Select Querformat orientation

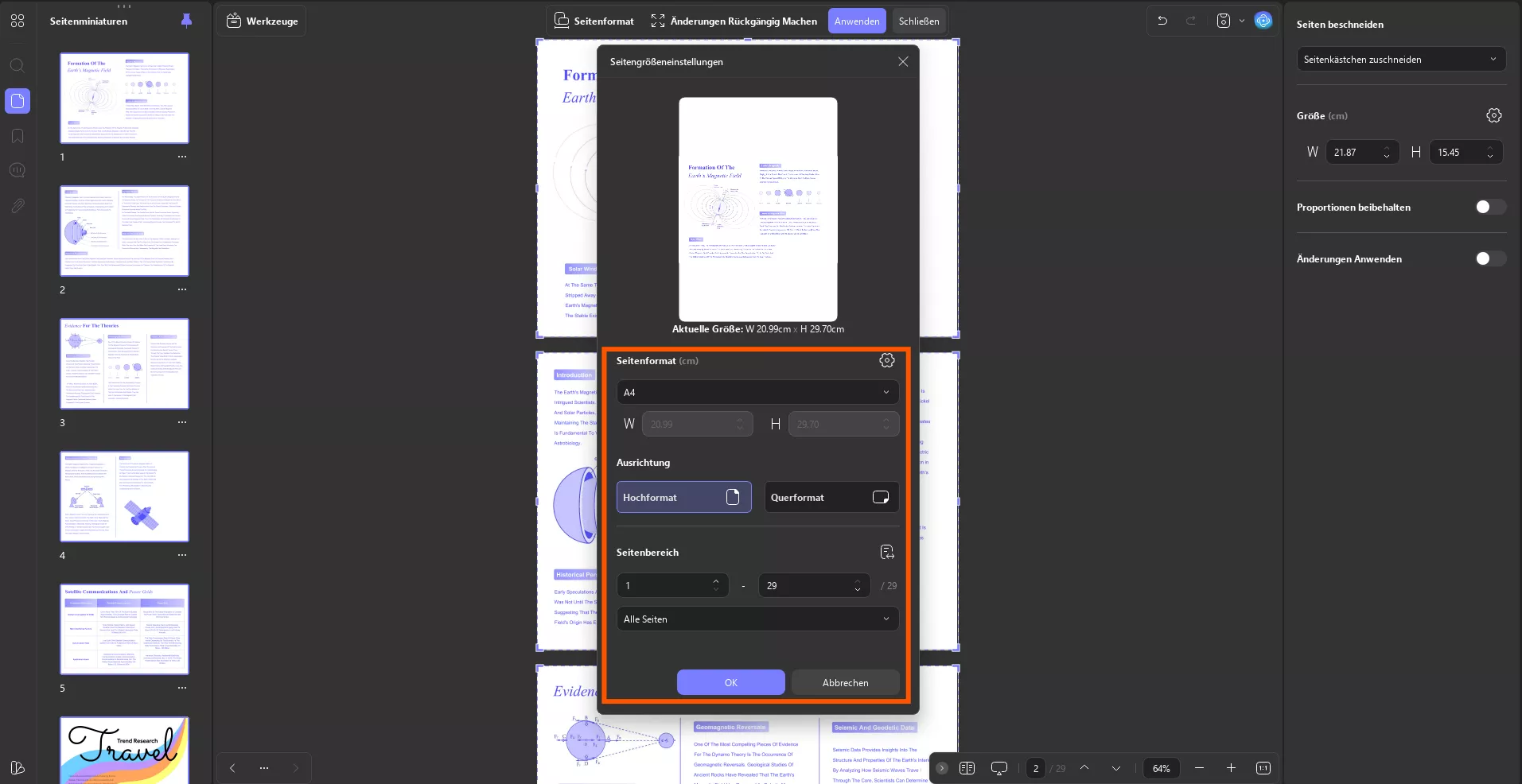[831, 497]
